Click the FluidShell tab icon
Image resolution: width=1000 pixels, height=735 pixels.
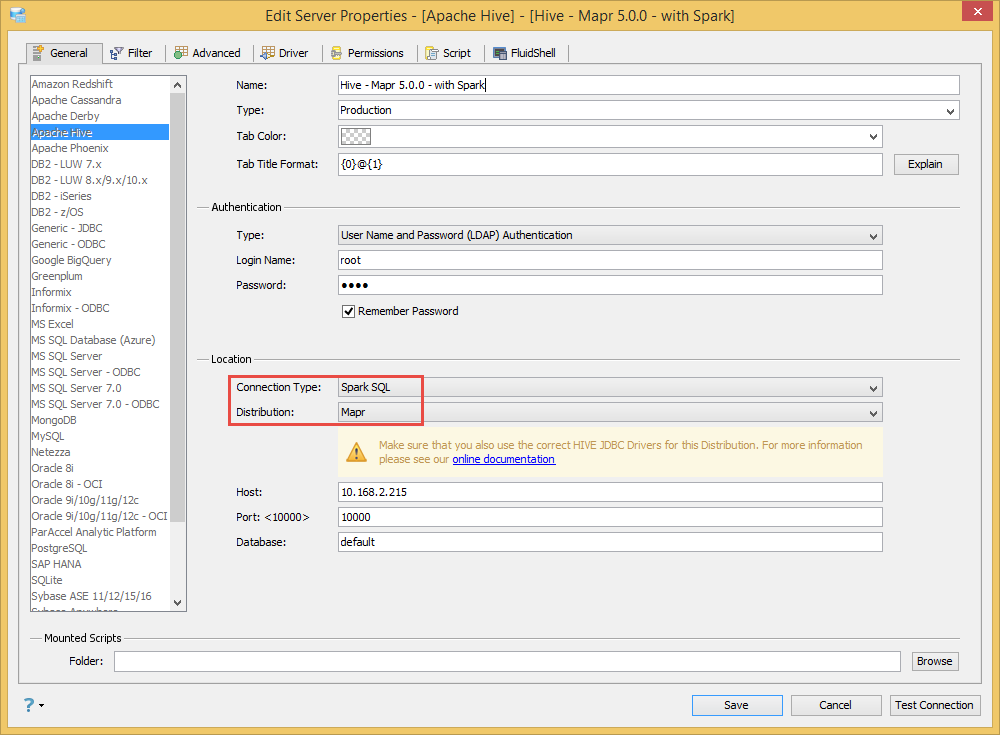(x=500, y=54)
